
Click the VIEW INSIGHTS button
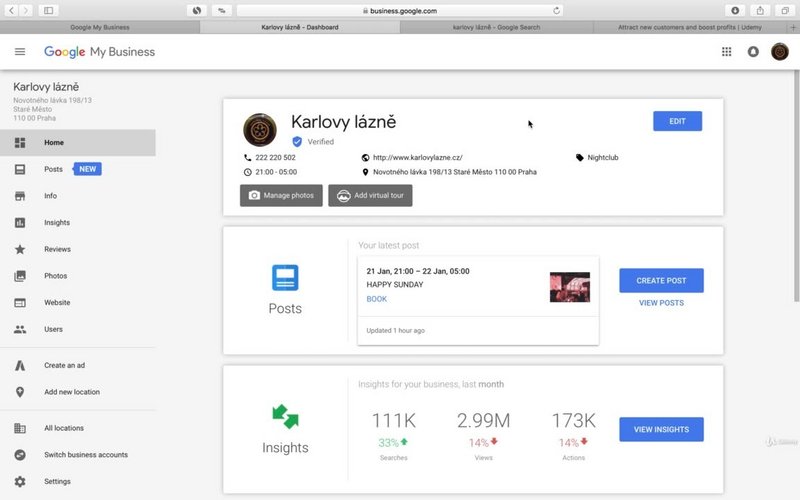[x=661, y=430]
